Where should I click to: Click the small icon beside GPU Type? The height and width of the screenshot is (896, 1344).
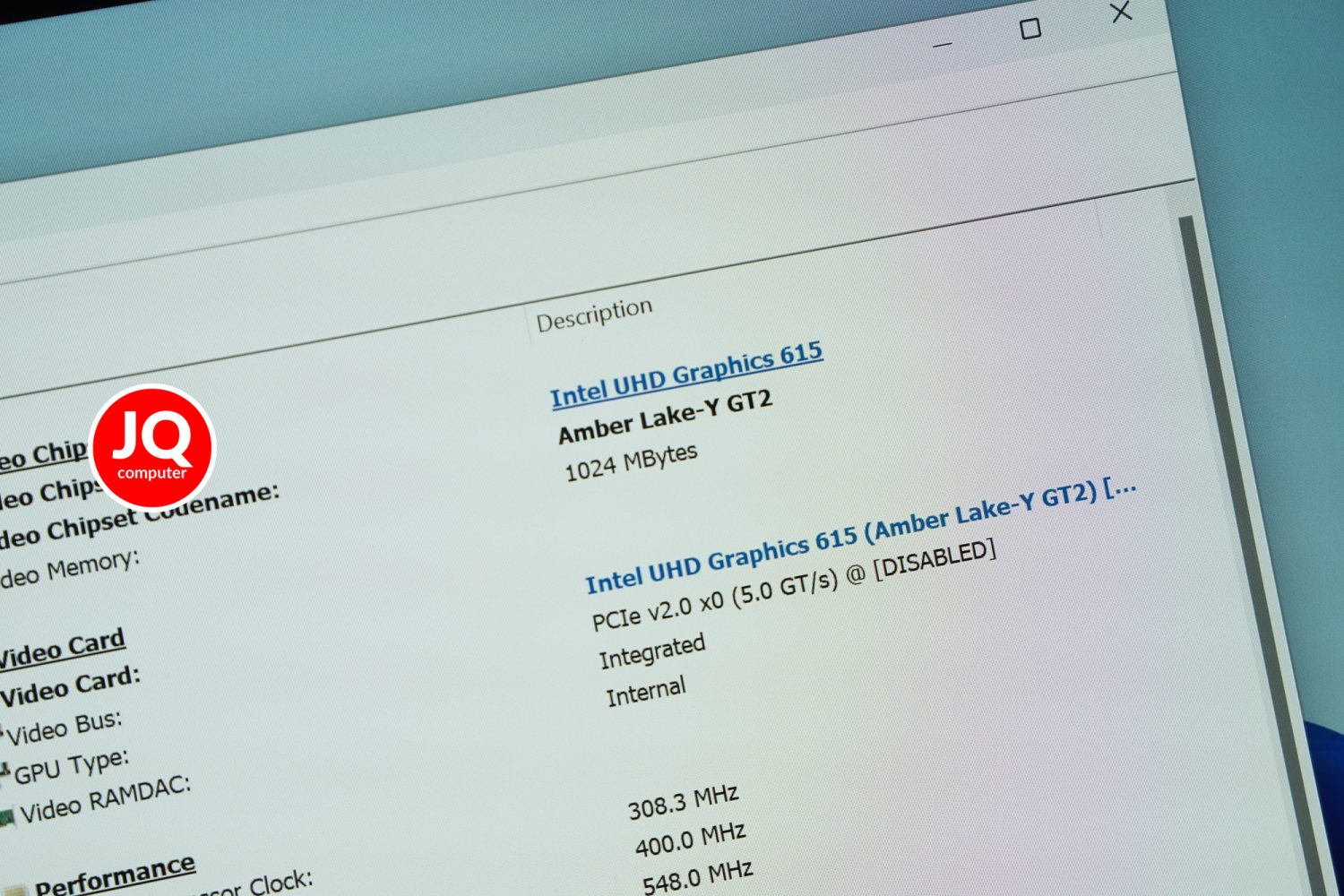click(x=4, y=772)
